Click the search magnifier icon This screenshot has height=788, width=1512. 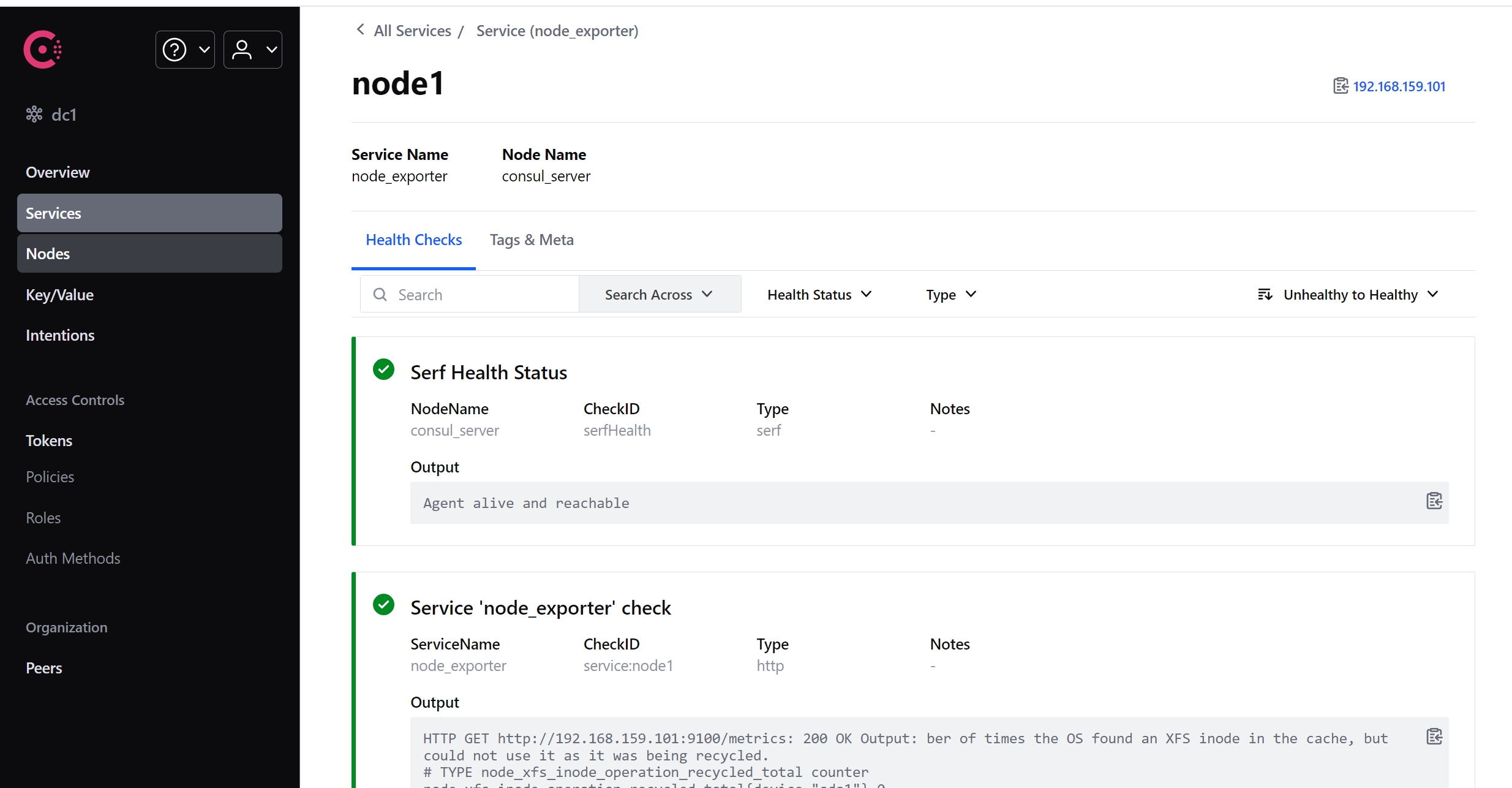point(380,295)
